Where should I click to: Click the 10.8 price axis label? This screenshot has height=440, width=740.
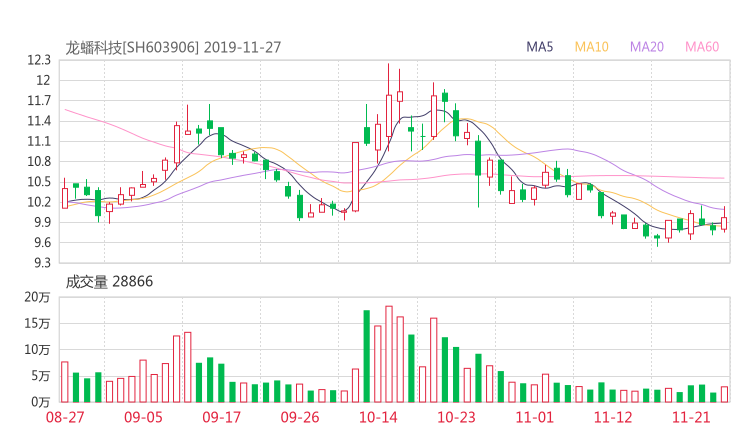point(39,161)
